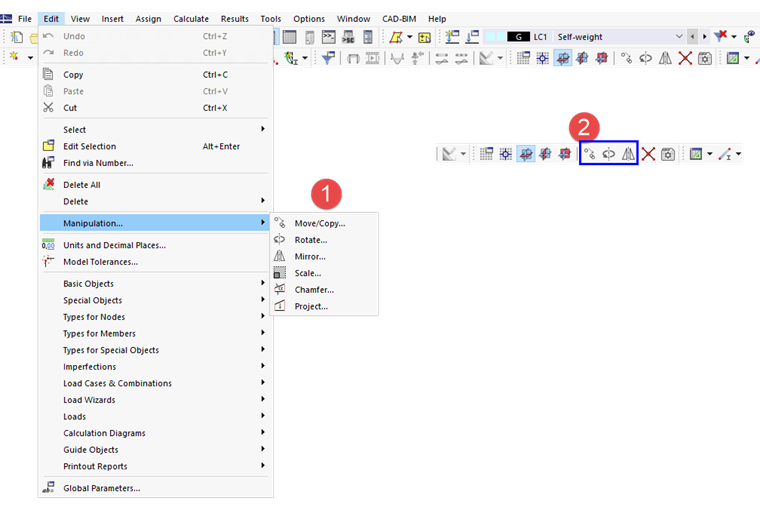760x514 pixels.
Task: Click the blue funnel filter icon
Action: 328,59
